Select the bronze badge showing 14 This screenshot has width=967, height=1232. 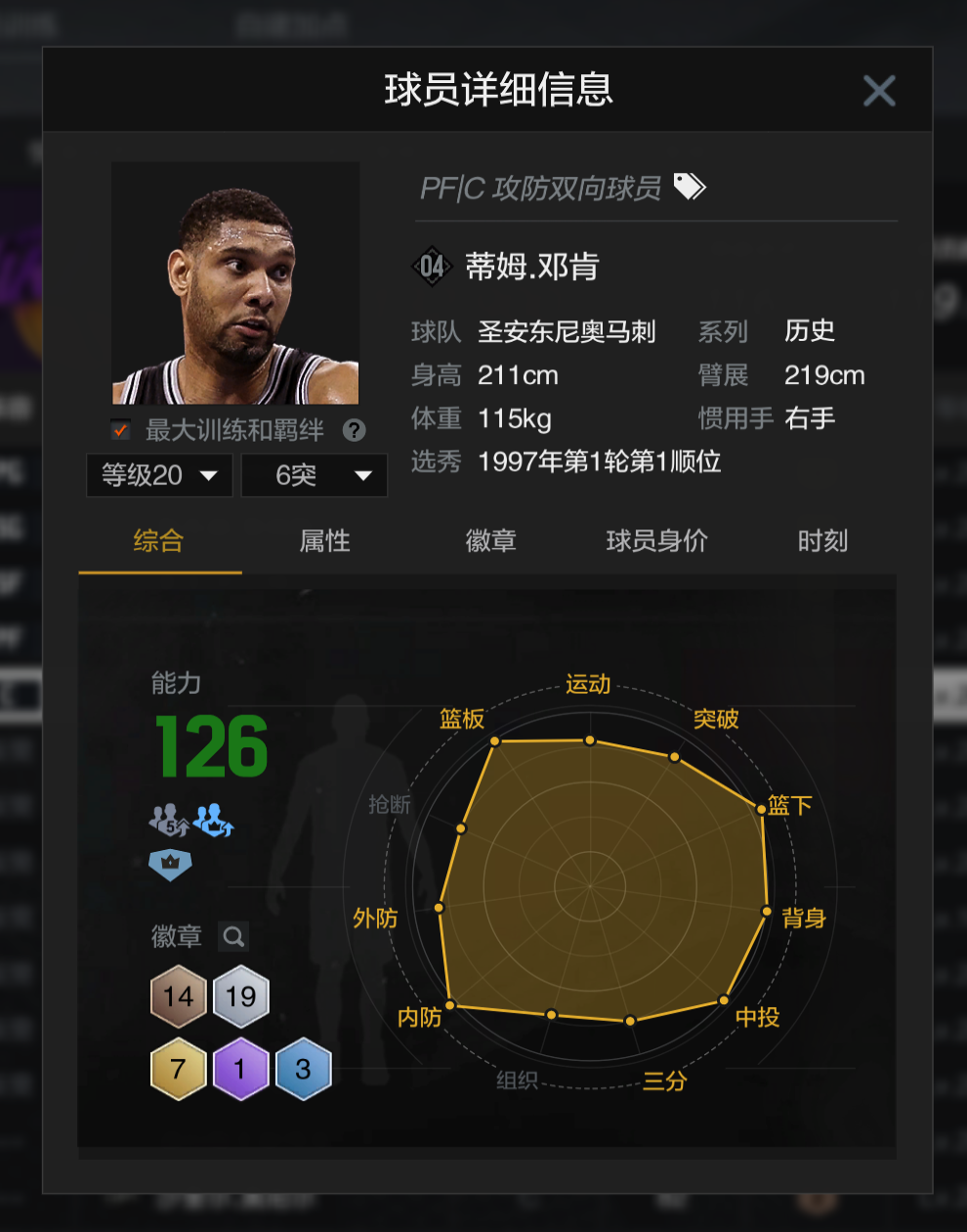[x=178, y=996]
